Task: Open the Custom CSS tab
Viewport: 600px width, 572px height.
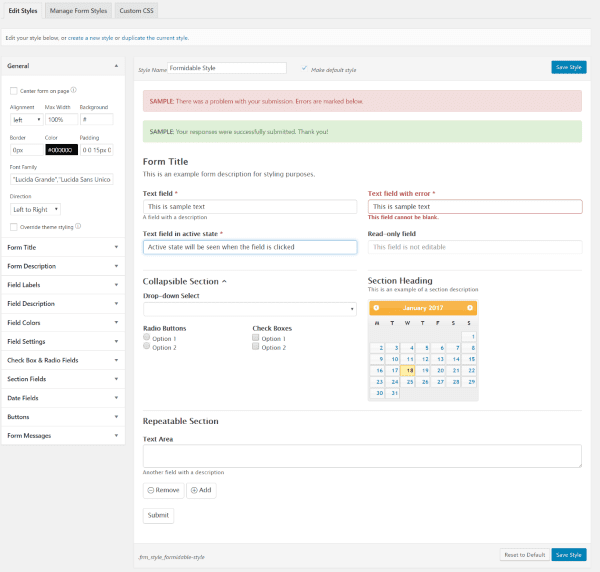Action: click(x=135, y=10)
